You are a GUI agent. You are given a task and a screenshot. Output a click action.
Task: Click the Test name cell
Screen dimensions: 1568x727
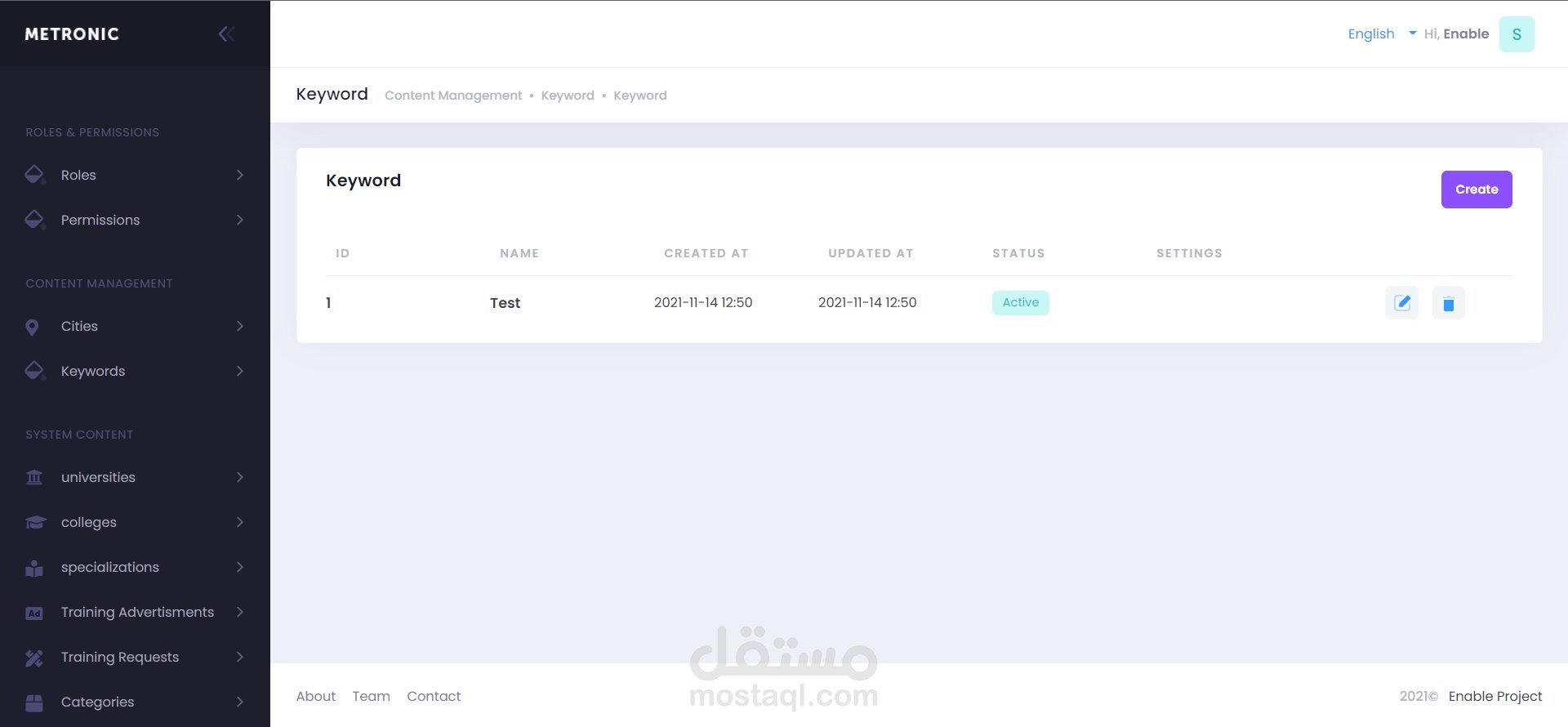click(505, 303)
